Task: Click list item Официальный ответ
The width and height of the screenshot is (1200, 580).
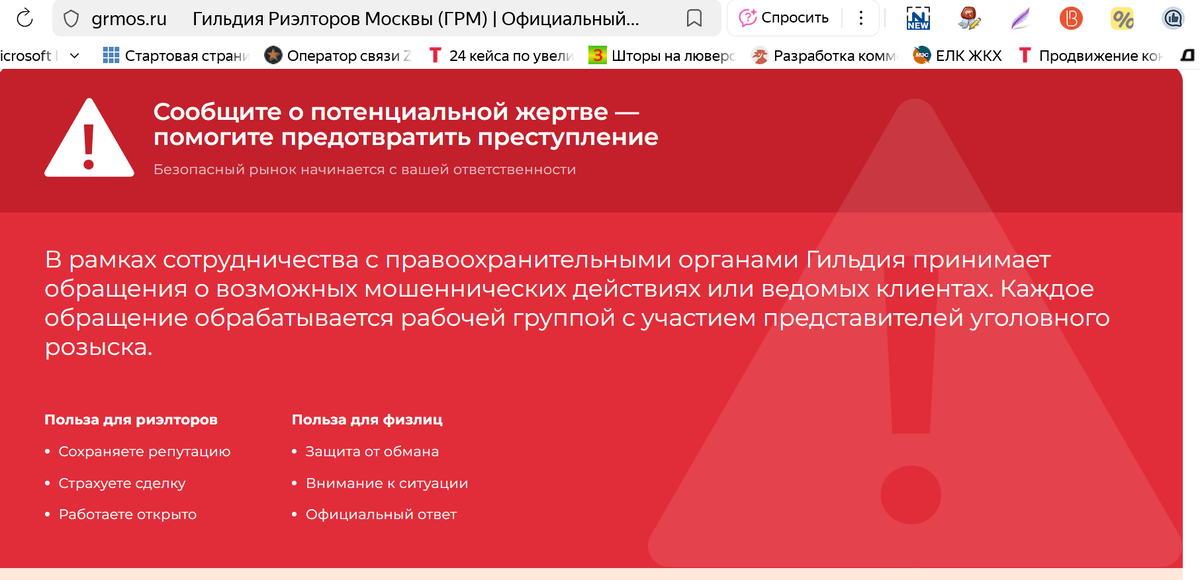Action: coord(381,514)
